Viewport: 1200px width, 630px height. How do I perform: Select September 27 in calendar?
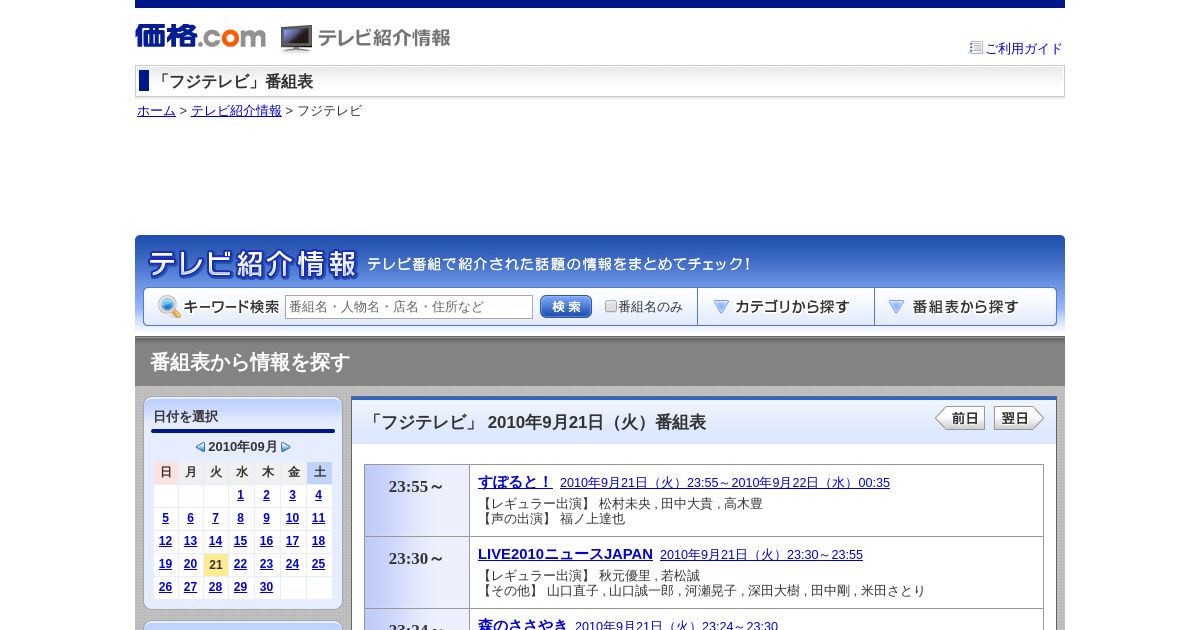[x=191, y=587]
